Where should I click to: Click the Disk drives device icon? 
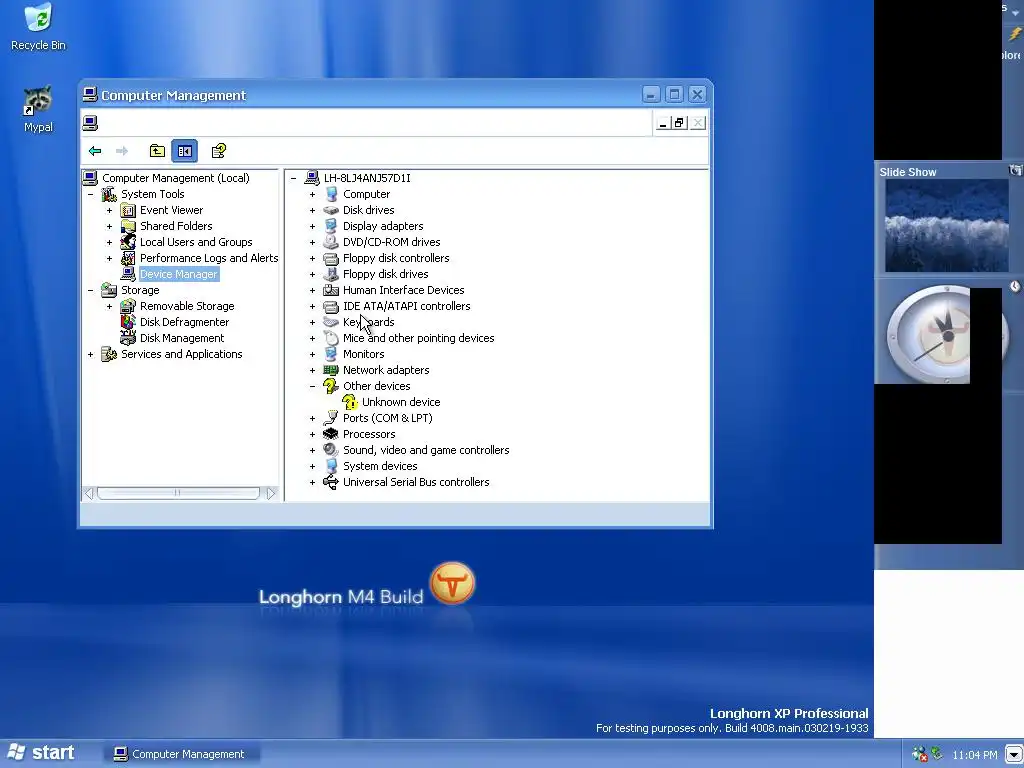click(x=331, y=210)
